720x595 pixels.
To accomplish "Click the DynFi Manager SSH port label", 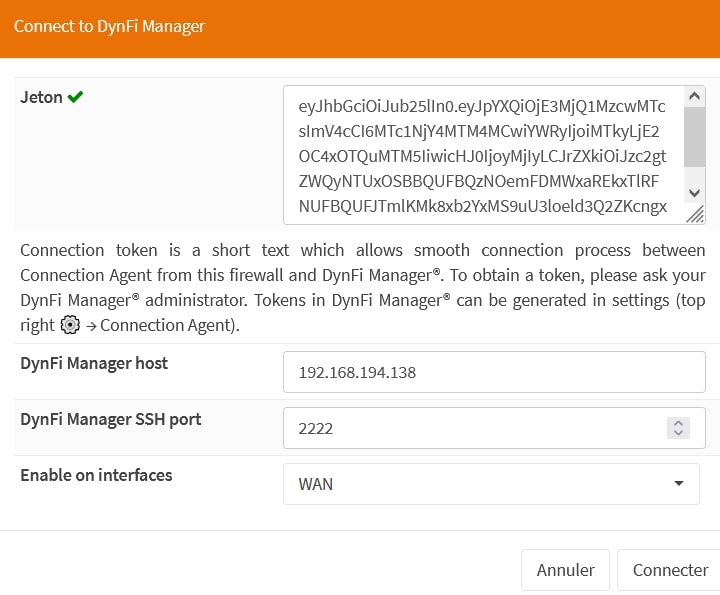I will pyautogui.click(x=111, y=419).
